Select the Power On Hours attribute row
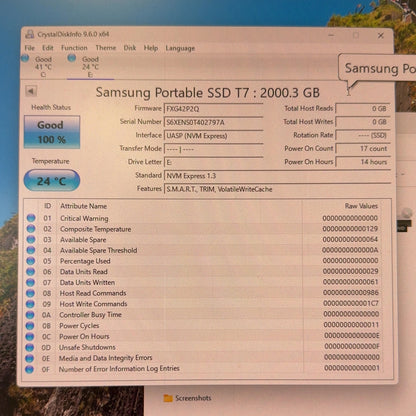The height and width of the screenshot is (416, 416). click(x=203, y=336)
